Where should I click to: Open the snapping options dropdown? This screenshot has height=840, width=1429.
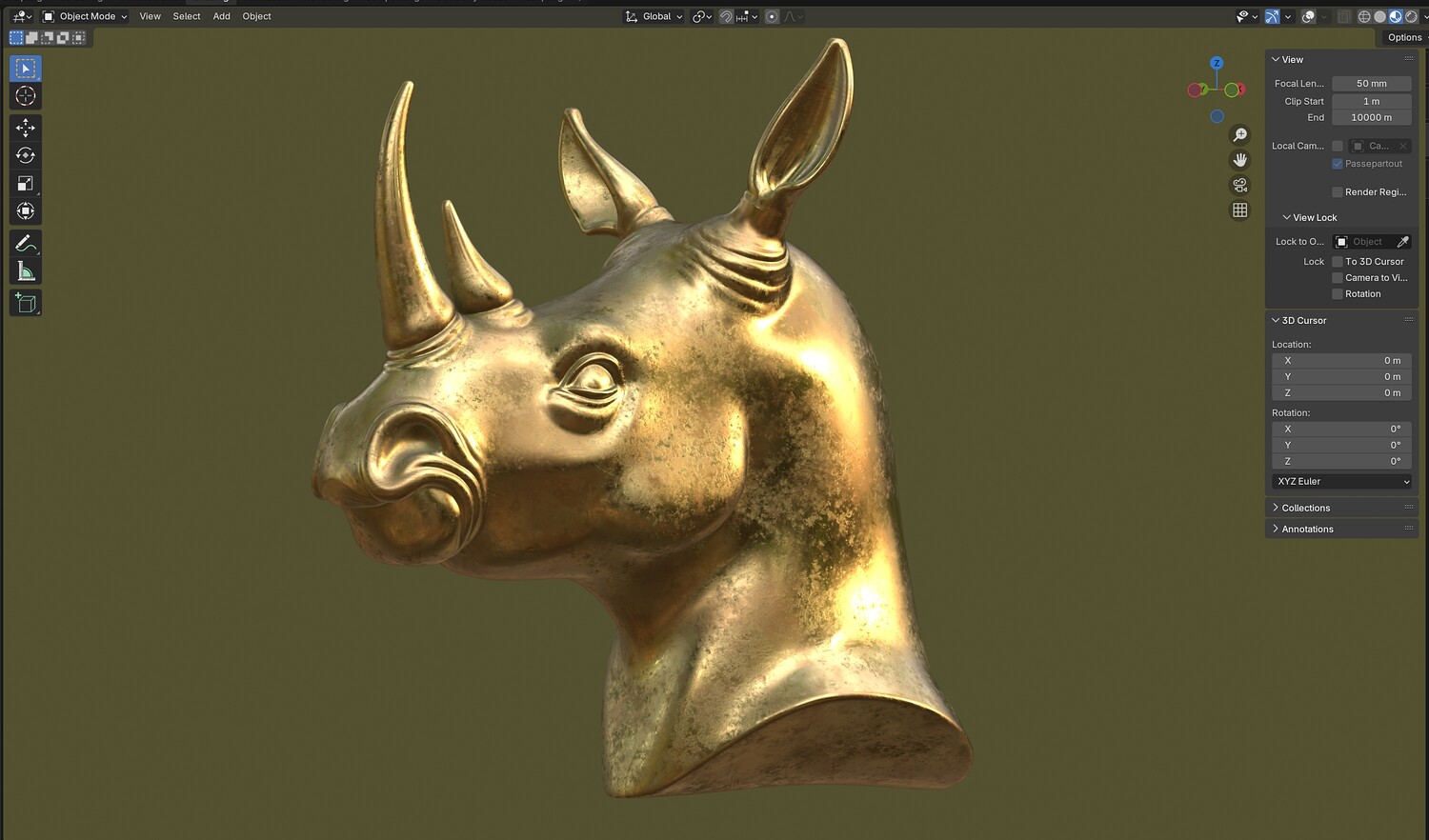coord(747,16)
